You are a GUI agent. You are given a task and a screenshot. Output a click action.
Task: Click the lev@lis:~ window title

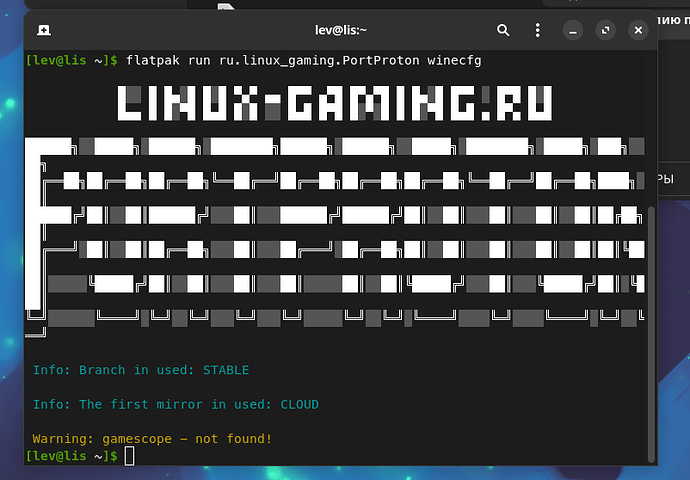point(341,30)
